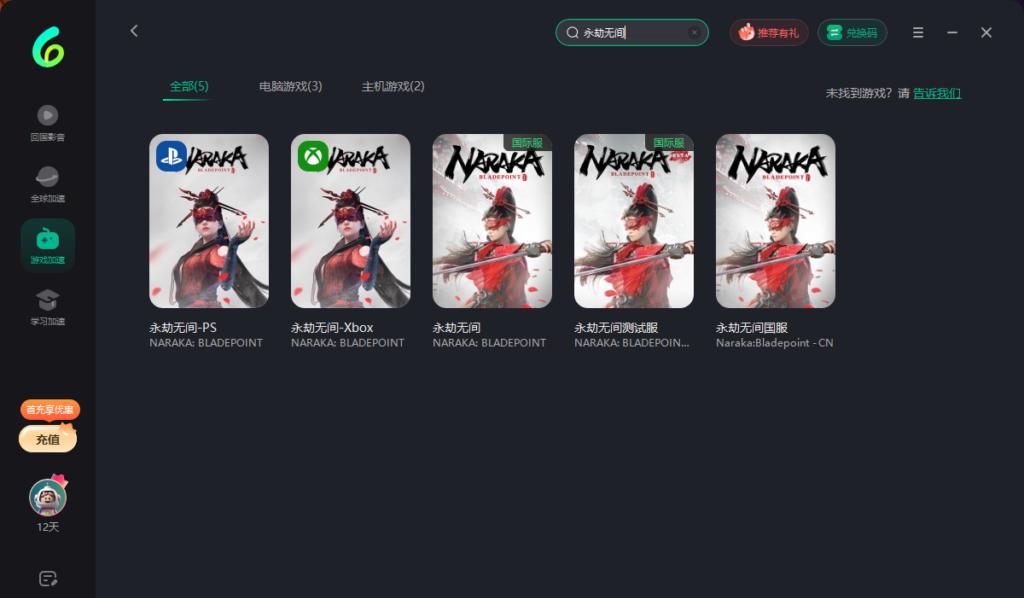Click the title text 永劫无间-Xbox
1024x598 pixels.
332,328
